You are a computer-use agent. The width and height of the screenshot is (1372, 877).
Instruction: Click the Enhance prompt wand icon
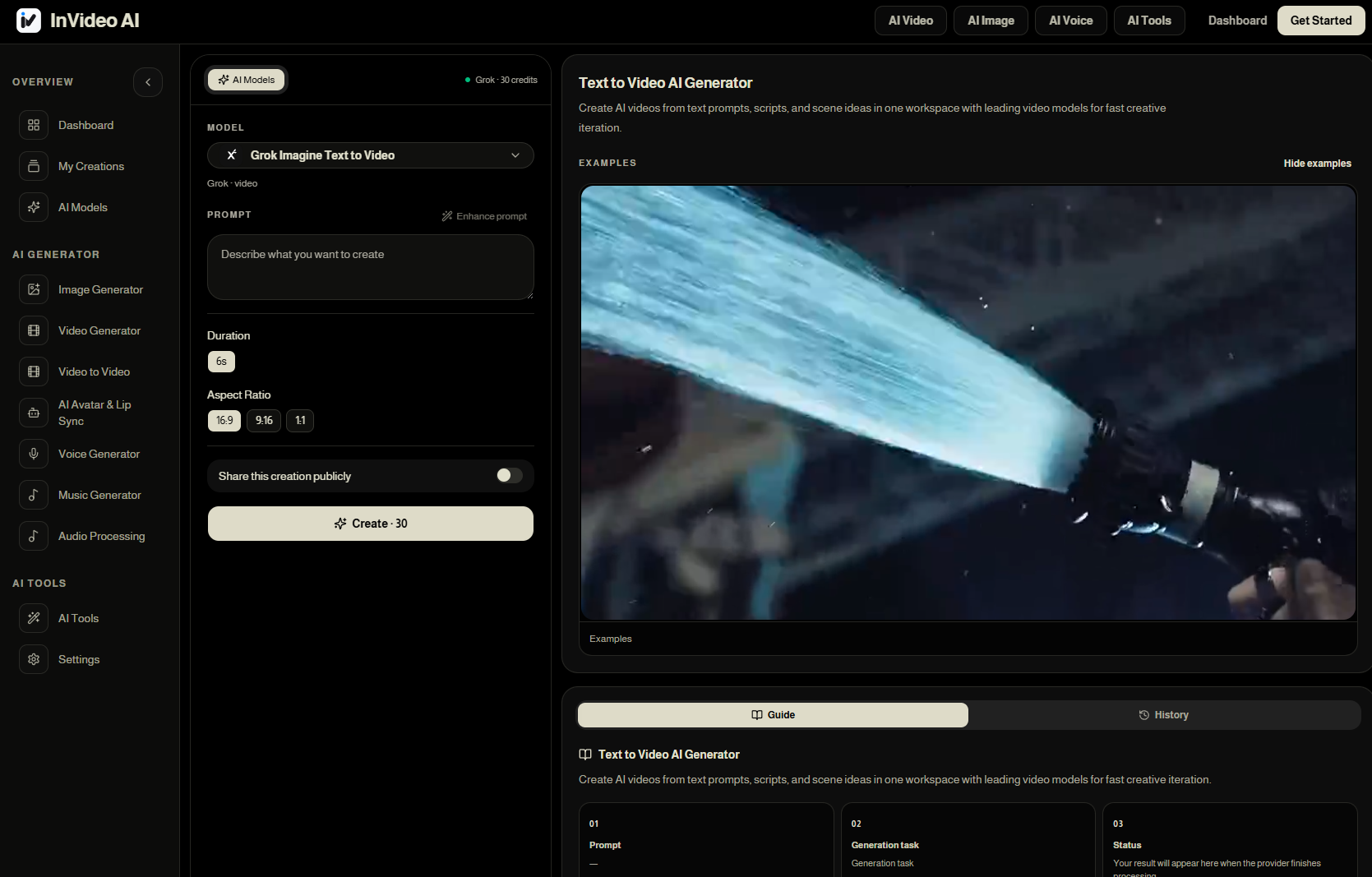click(447, 216)
